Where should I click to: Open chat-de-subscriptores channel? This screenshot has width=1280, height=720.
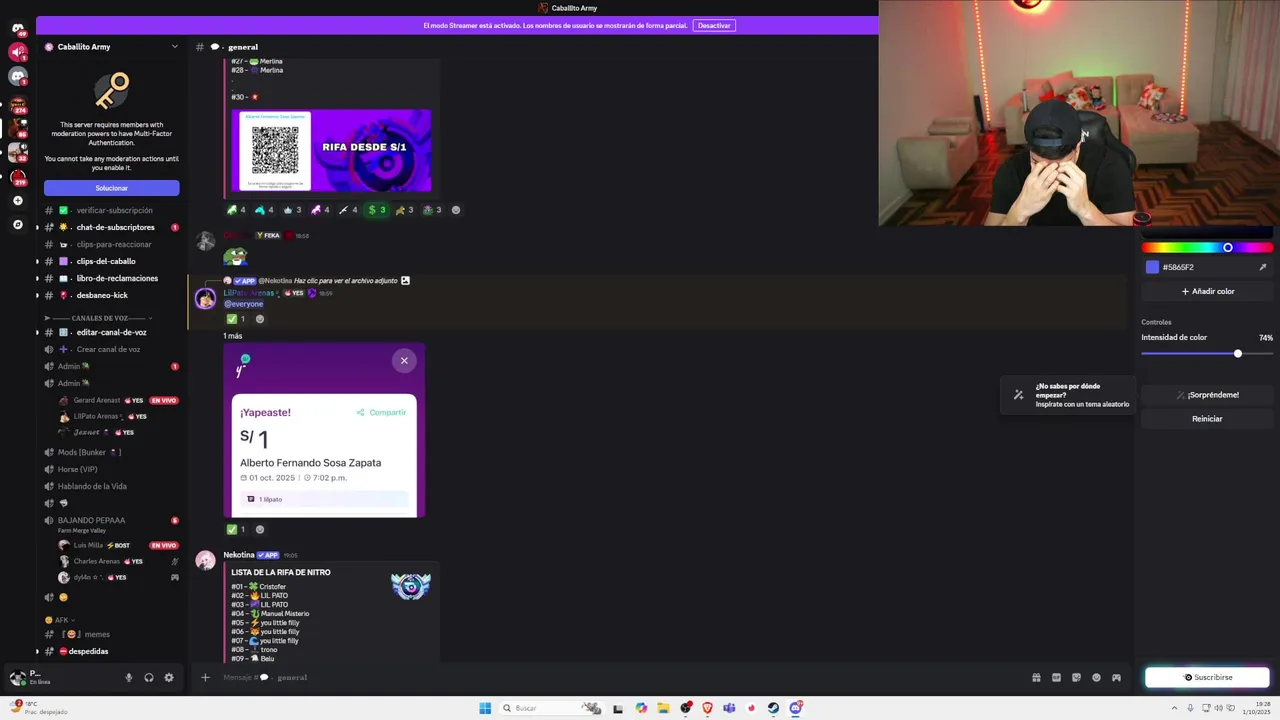click(112, 227)
